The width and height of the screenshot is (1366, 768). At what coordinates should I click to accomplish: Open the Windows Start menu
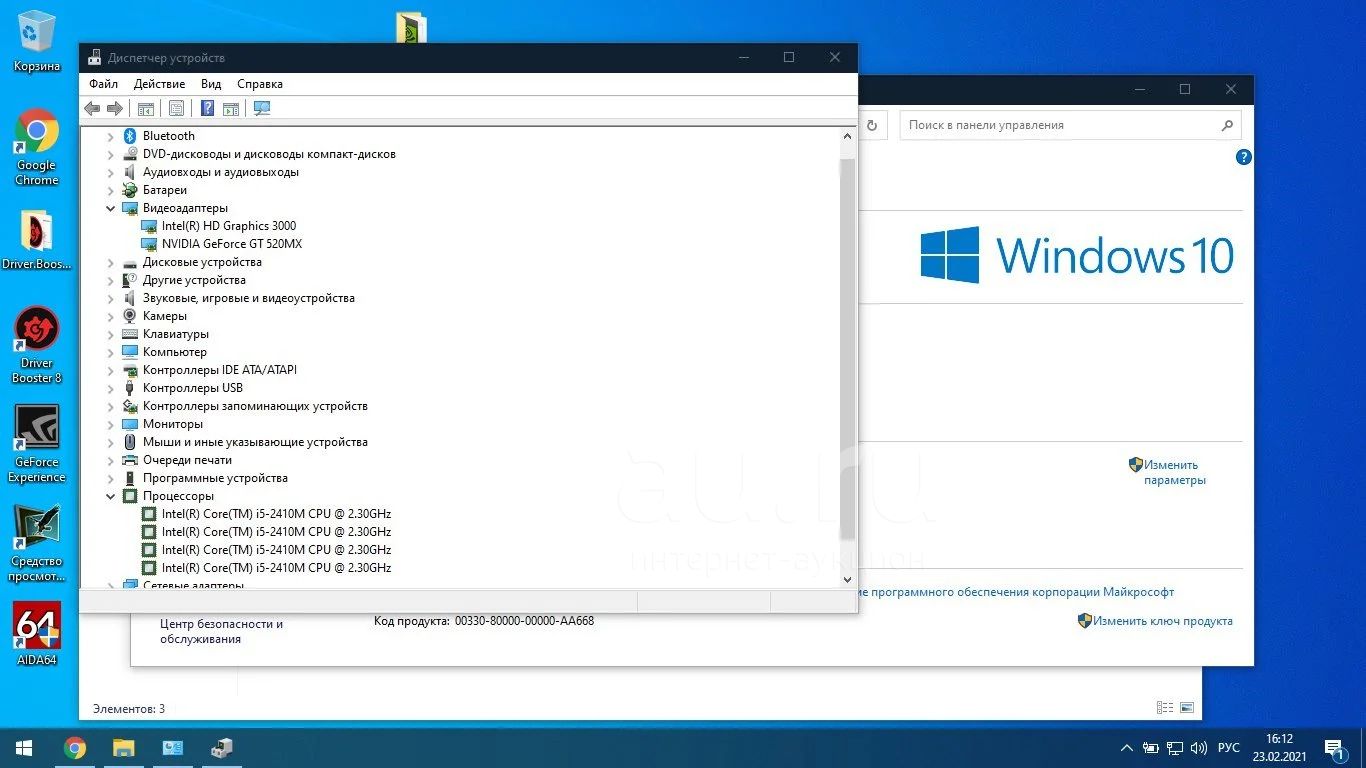click(x=24, y=748)
